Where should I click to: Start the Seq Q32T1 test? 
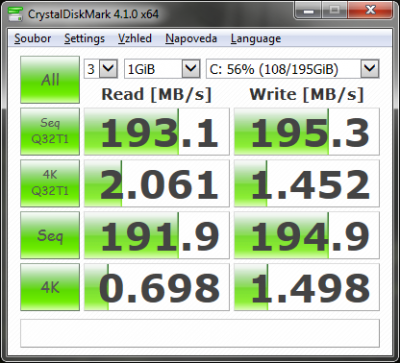pyautogui.click(x=50, y=131)
